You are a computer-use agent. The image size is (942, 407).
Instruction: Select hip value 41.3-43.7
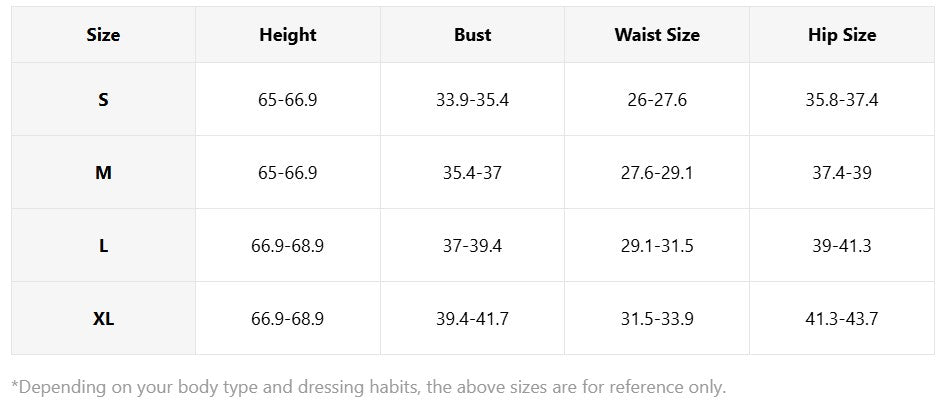point(841,319)
